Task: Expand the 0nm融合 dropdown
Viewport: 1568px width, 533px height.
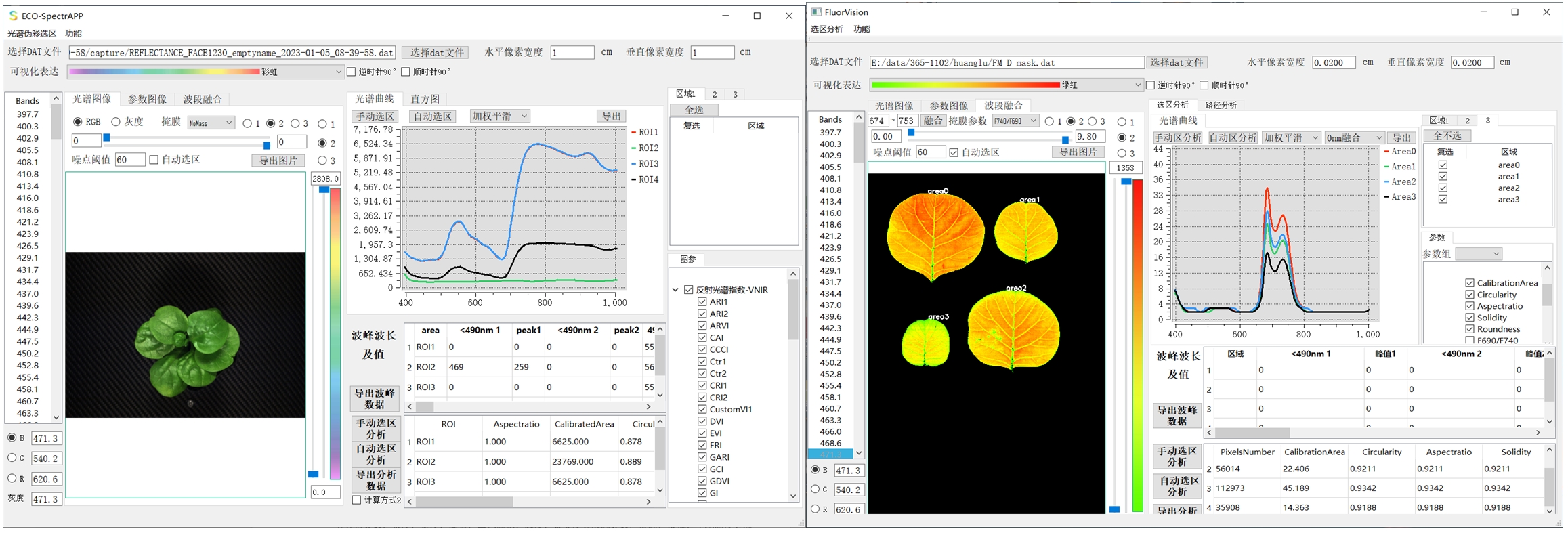Action: coord(1355,137)
